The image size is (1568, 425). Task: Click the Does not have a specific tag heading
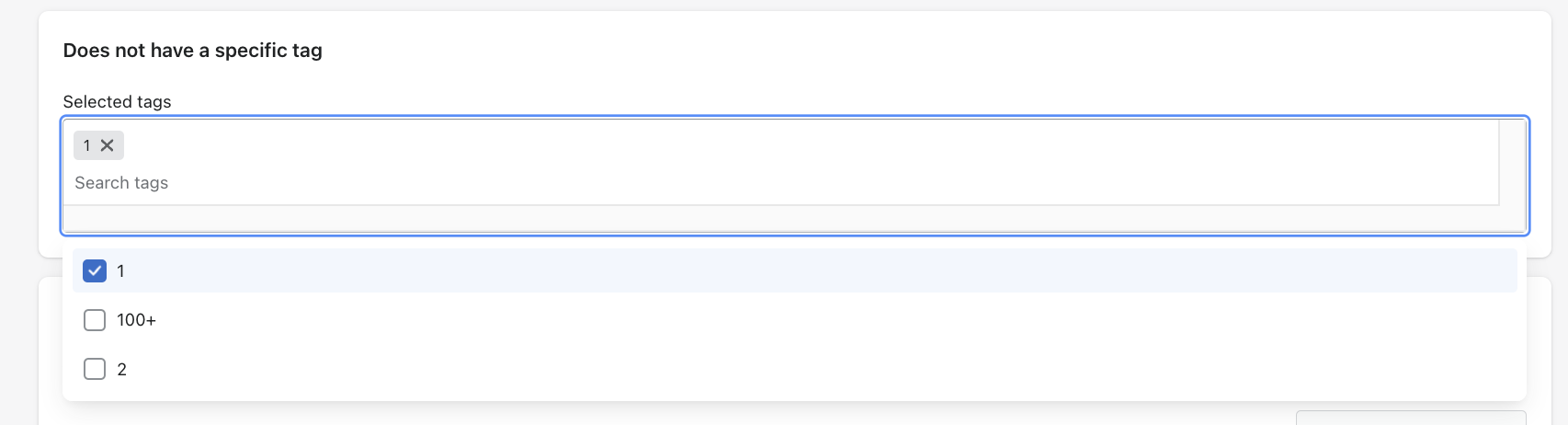point(192,51)
